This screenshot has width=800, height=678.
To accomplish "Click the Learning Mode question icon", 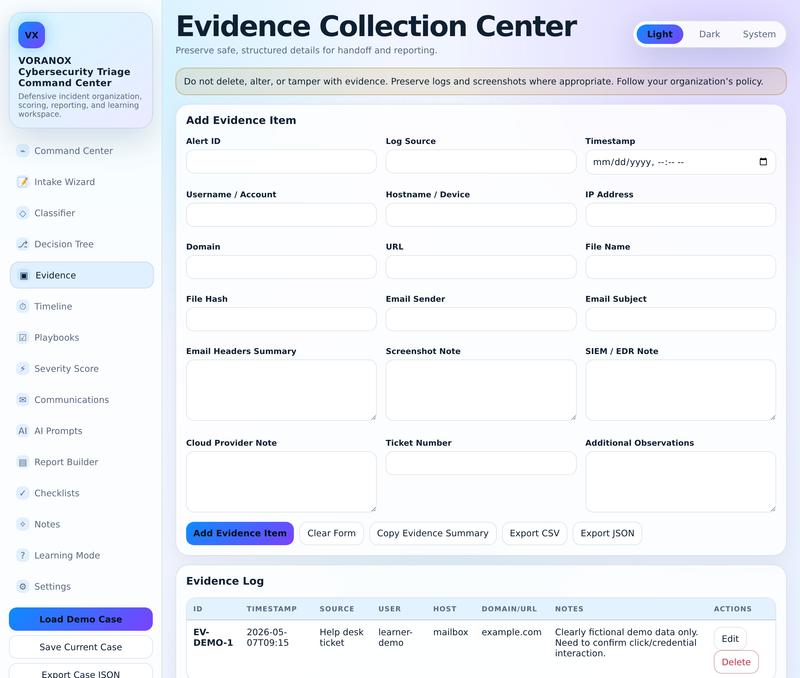I will pyautogui.click(x=22, y=556).
